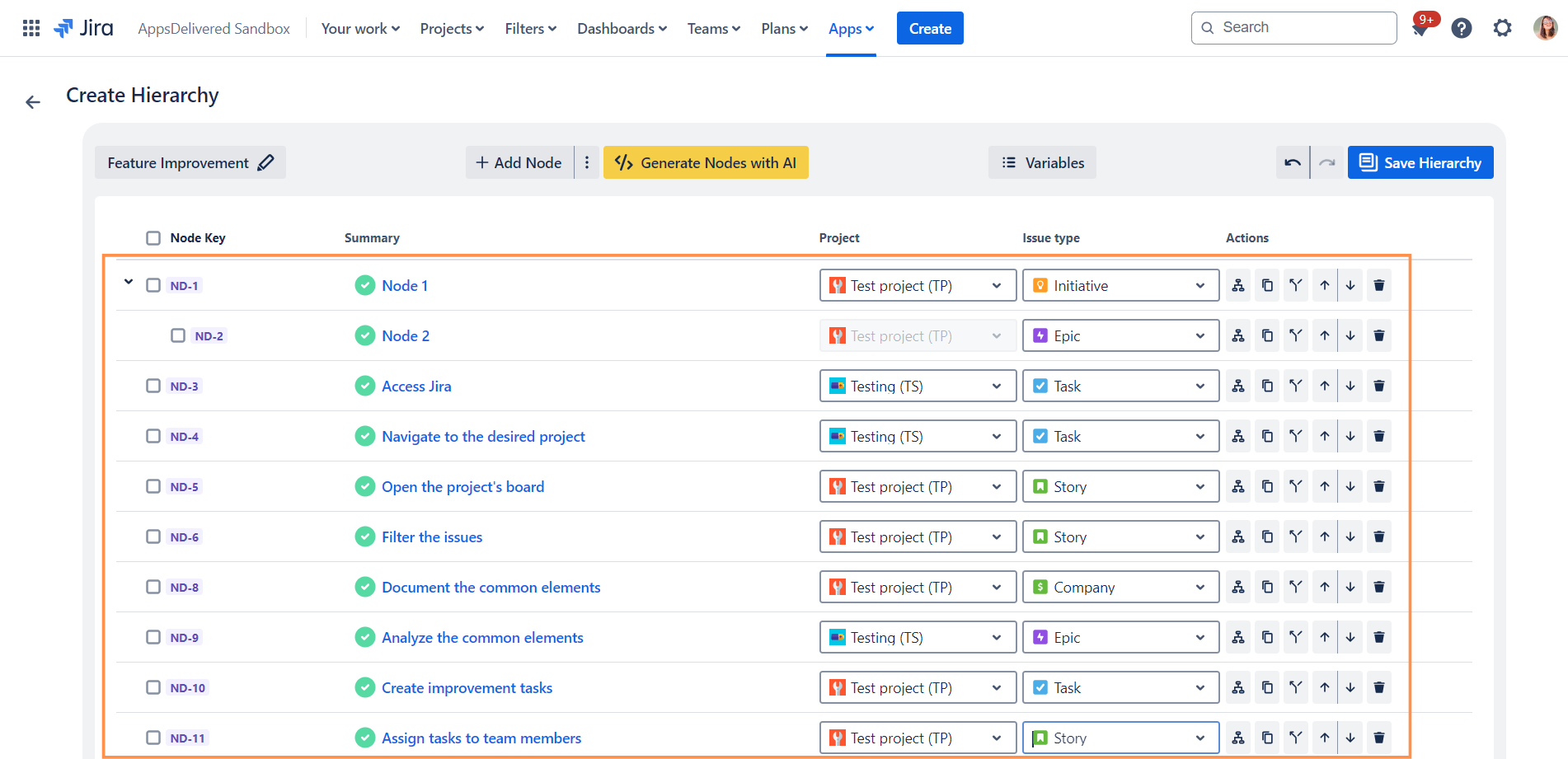
Task: Open the Dashboards menu
Action: 622,29
